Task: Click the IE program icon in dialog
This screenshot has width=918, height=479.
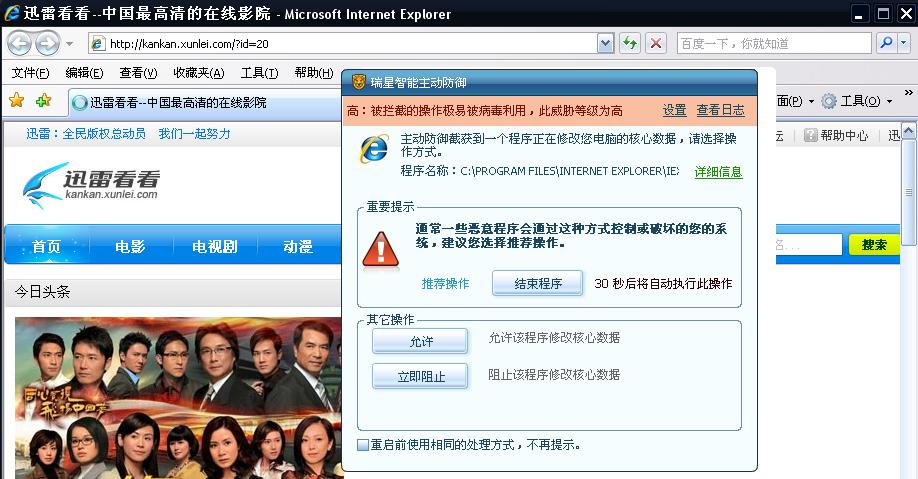Action: pos(374,149)
